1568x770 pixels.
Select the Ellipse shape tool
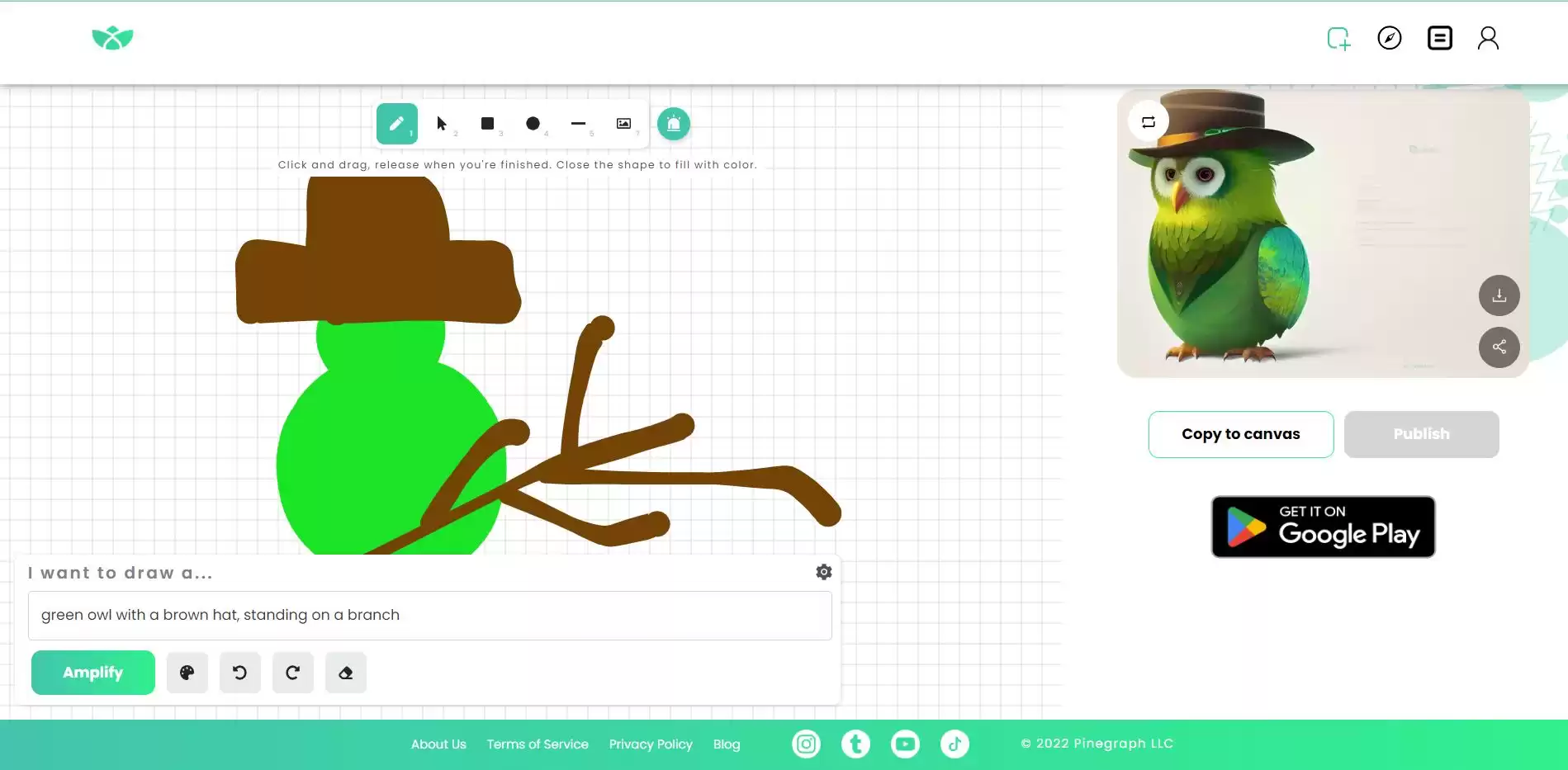tap(533, 123)
